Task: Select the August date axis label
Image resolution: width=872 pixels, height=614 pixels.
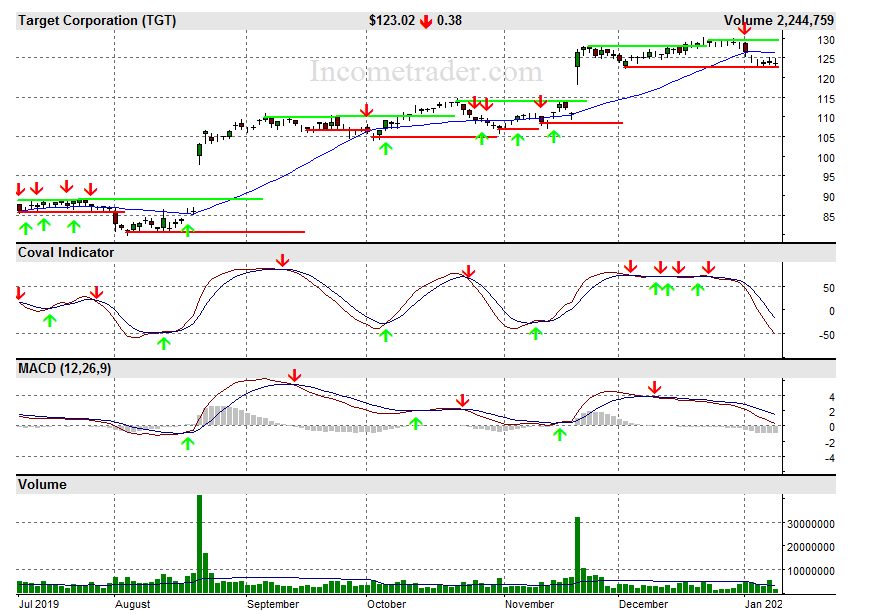Action: (132, 604)
